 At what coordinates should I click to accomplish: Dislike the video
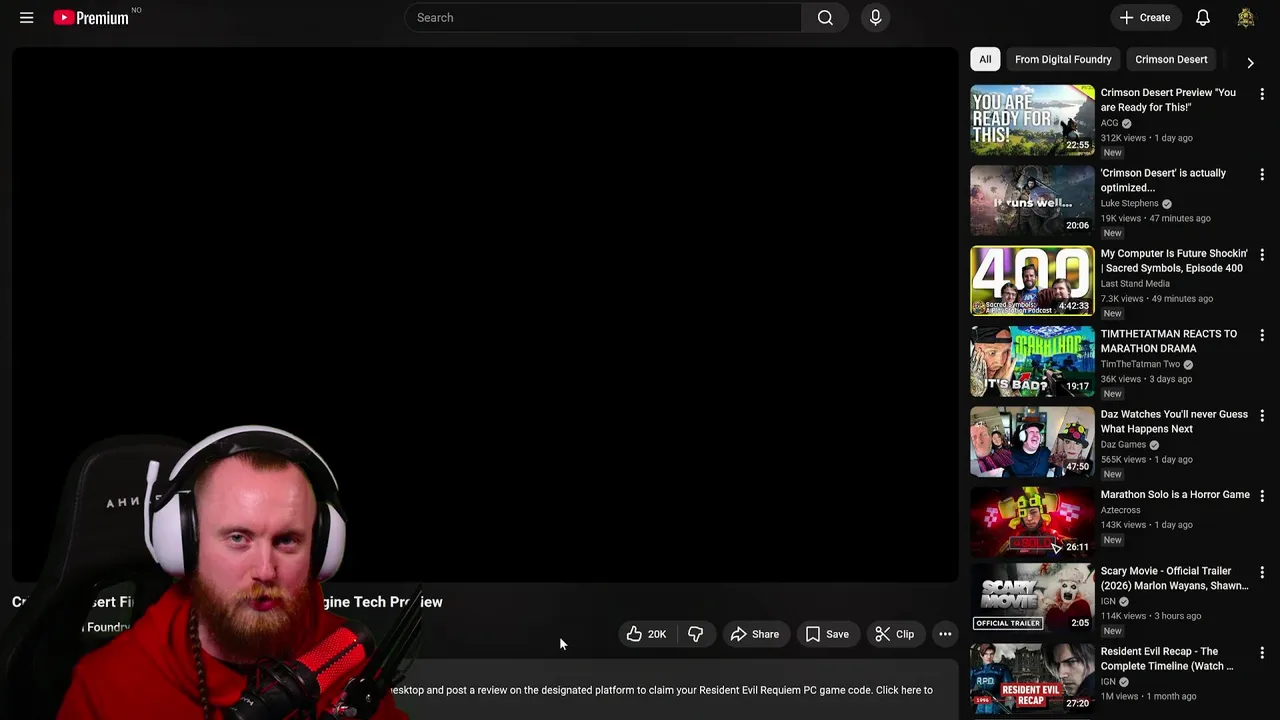(x=696, y=634)
